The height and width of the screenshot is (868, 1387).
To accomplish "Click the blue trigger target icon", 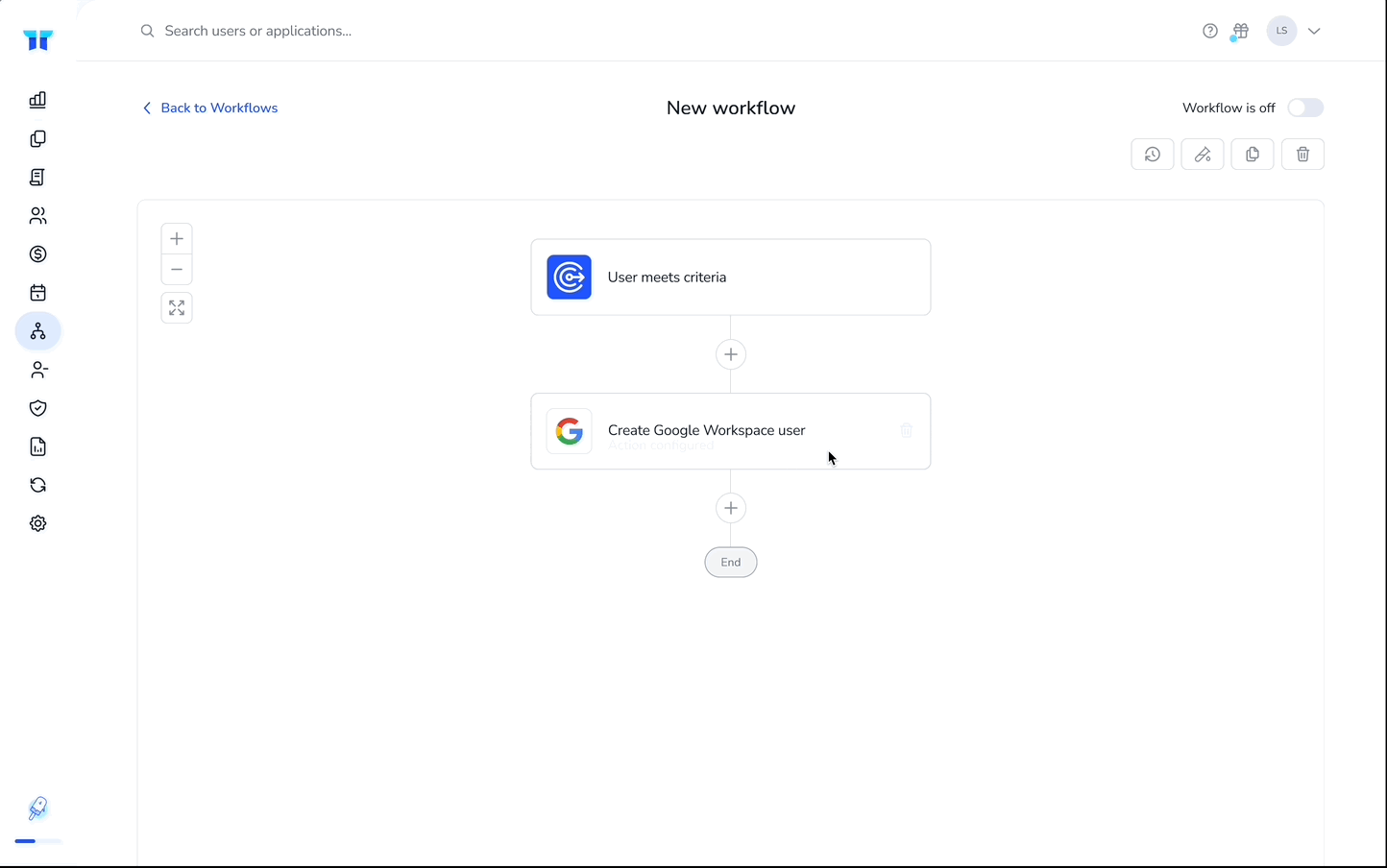I will point(570,277).
